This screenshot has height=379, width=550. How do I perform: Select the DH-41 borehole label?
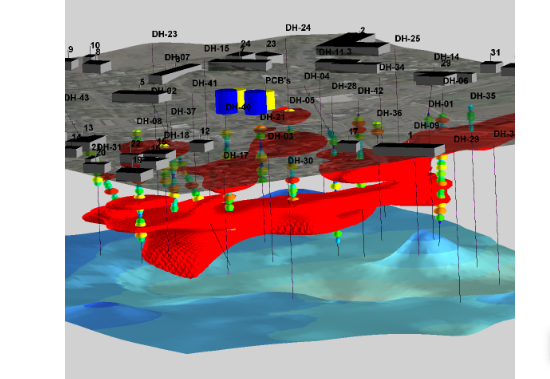coord(205,83)
